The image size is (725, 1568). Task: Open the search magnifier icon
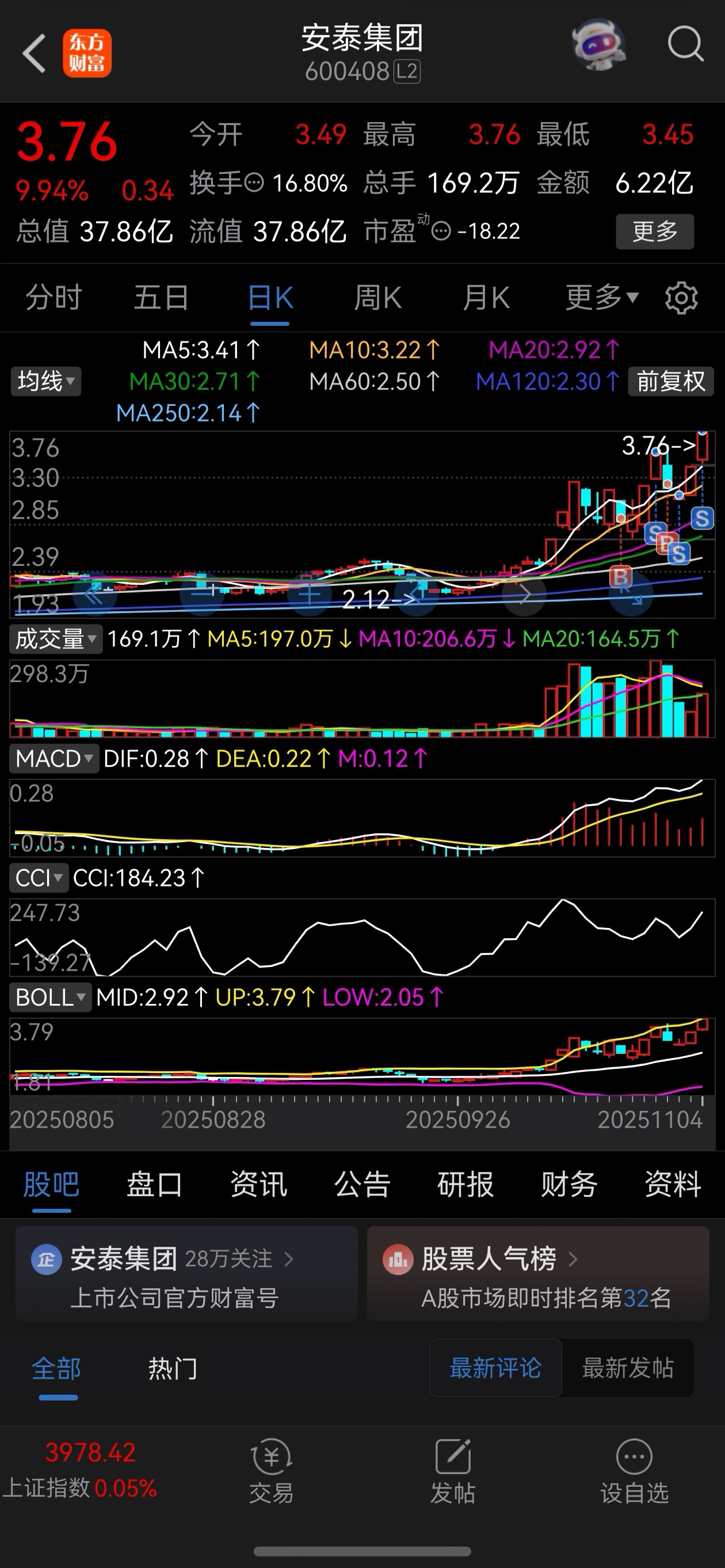point(685,44)
